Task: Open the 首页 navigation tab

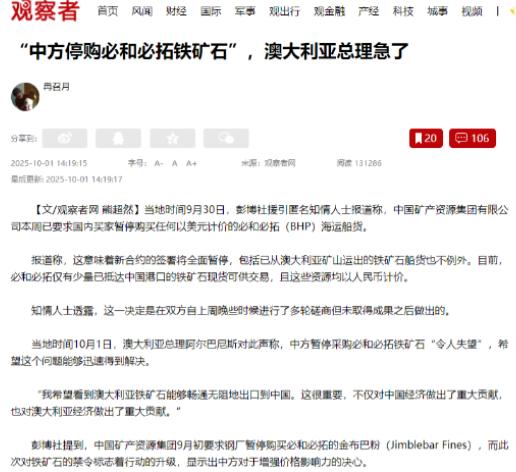Action: point(108,11)
